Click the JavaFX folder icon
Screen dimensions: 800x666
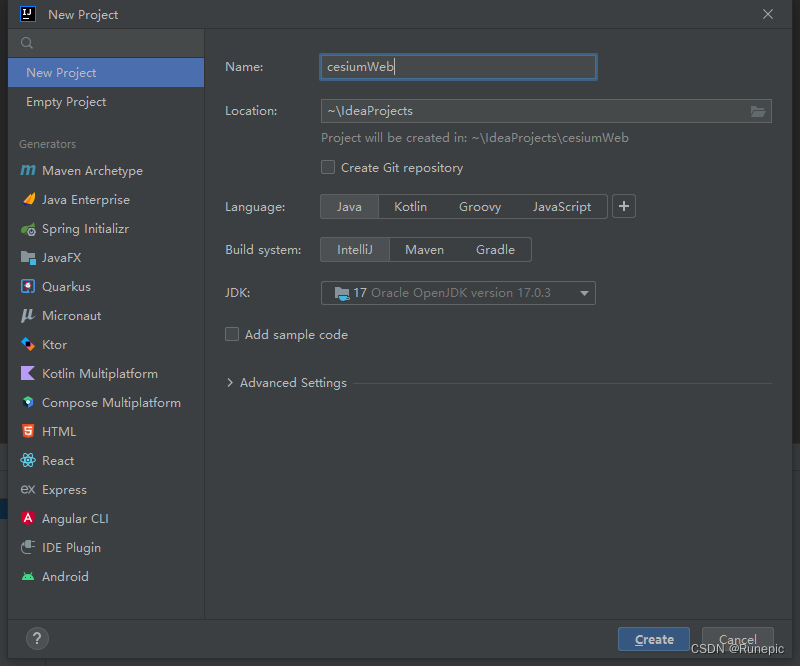click(x=28, y=258)
